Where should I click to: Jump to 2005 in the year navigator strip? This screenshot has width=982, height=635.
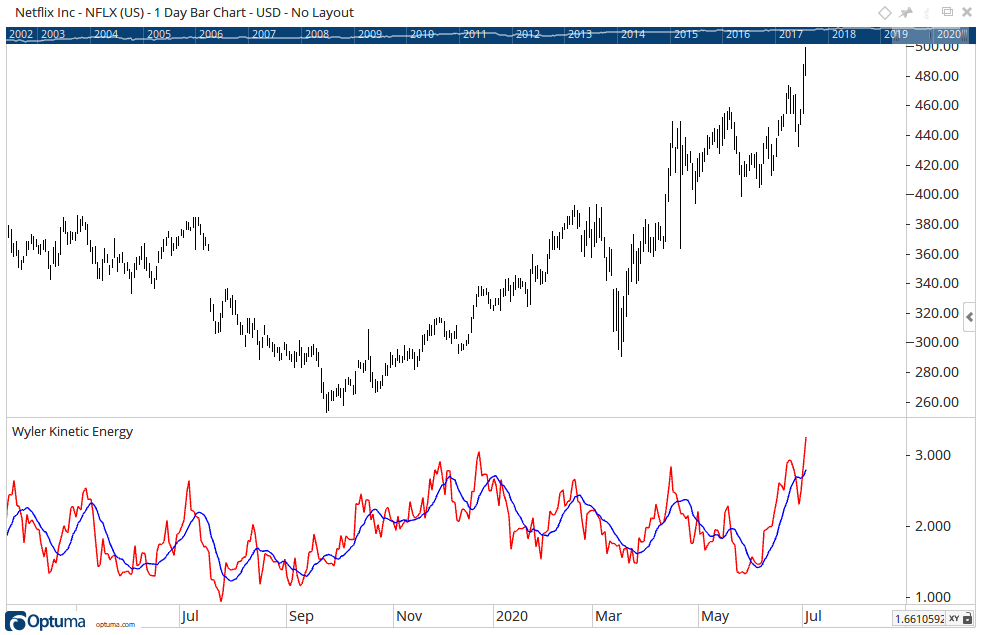(x=159, y=34)
